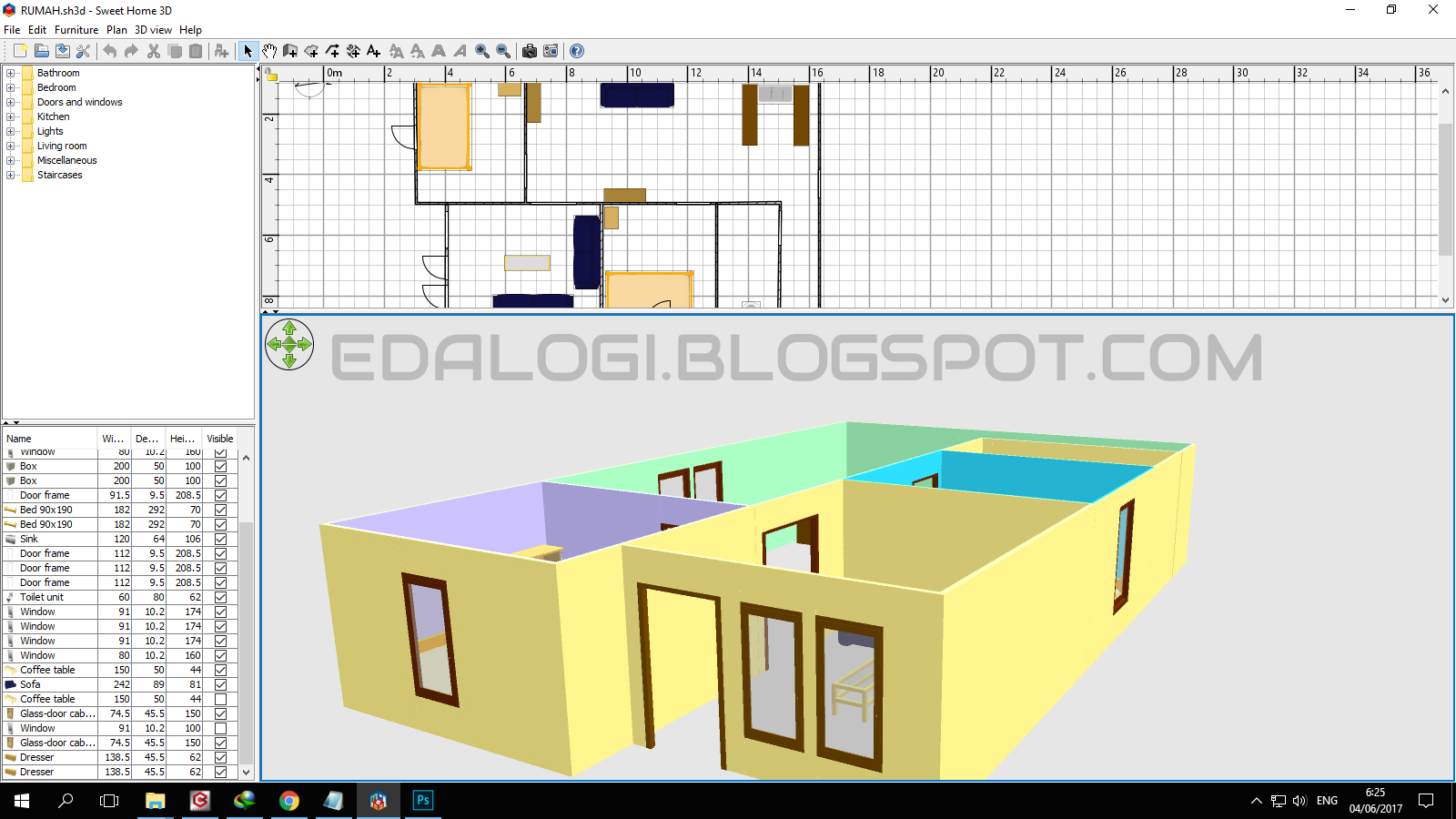Screen dimensions: 1456x819
Task: Expand the Doors and windows category
Action: [10, 102]
